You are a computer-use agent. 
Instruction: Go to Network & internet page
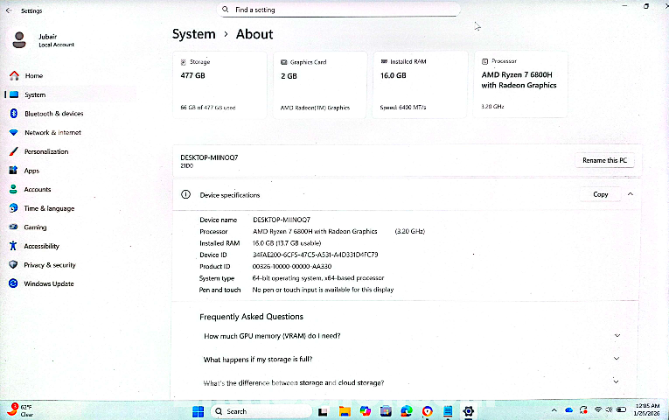52,132
